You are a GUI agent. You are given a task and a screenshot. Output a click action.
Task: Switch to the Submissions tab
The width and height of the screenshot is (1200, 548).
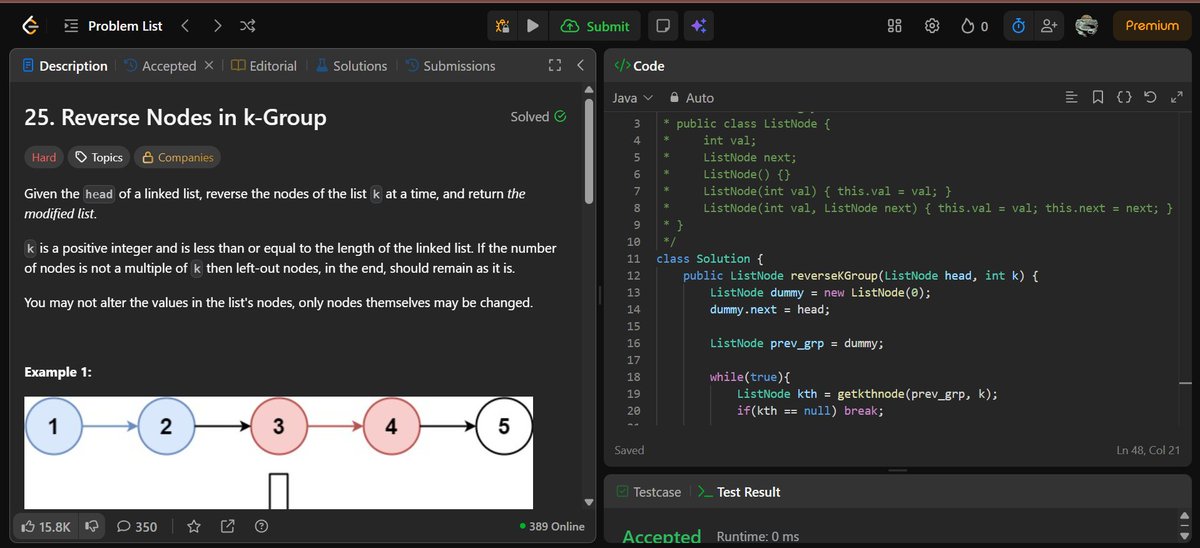(450, 66)
